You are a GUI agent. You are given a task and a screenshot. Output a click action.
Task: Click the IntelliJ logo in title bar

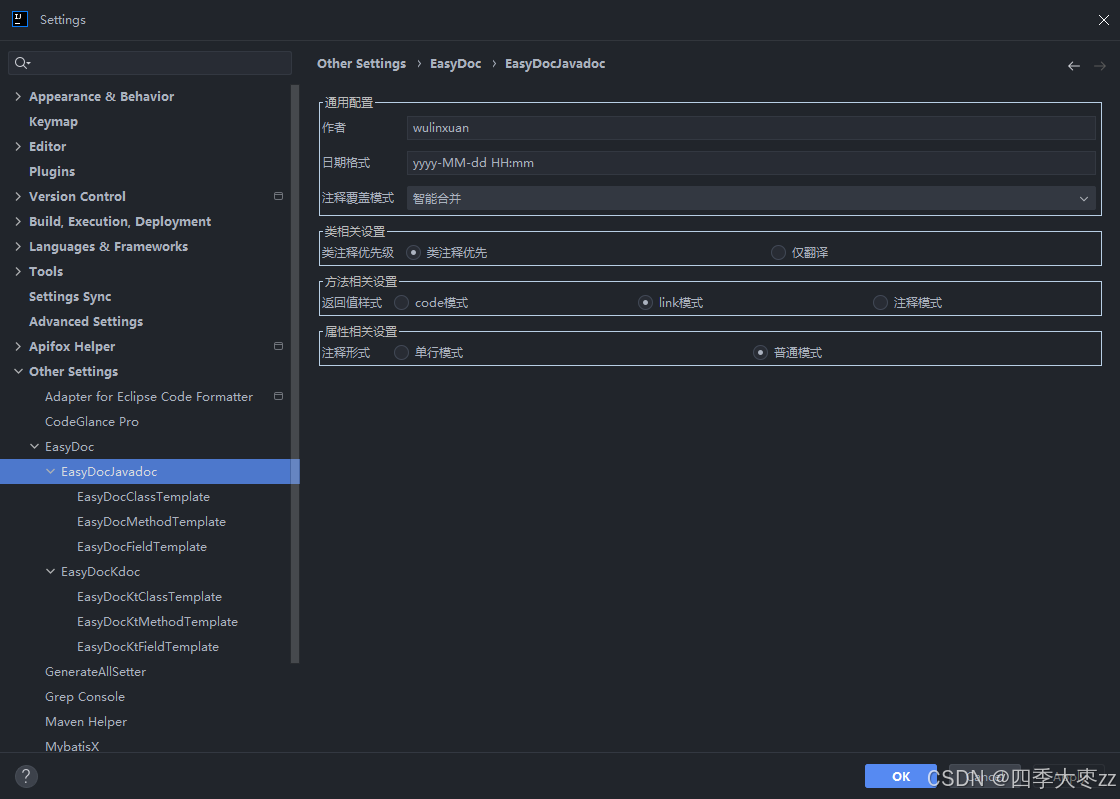20,19
